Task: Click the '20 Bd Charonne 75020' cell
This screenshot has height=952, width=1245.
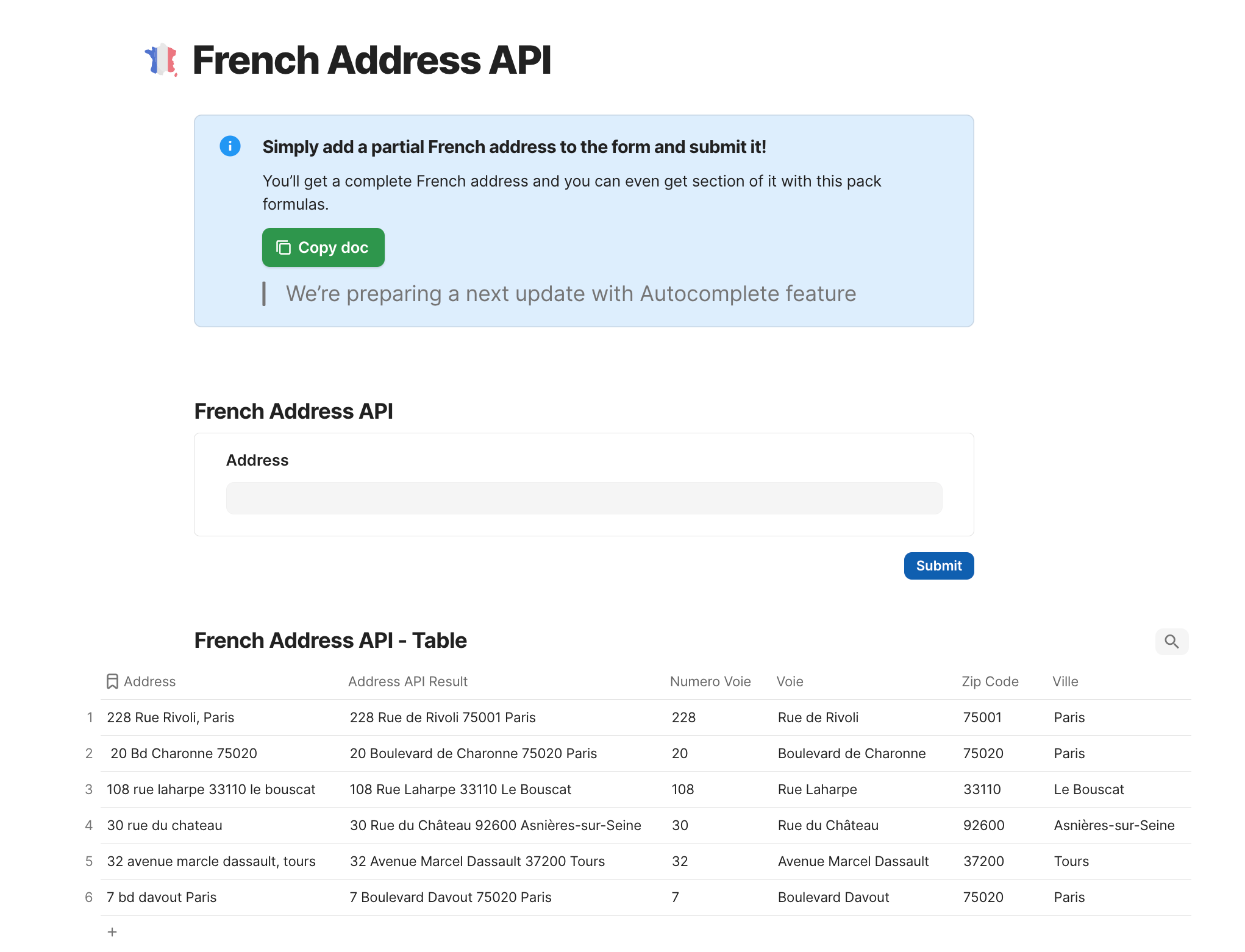Action: pyautogui.click(x=184, y=753)
